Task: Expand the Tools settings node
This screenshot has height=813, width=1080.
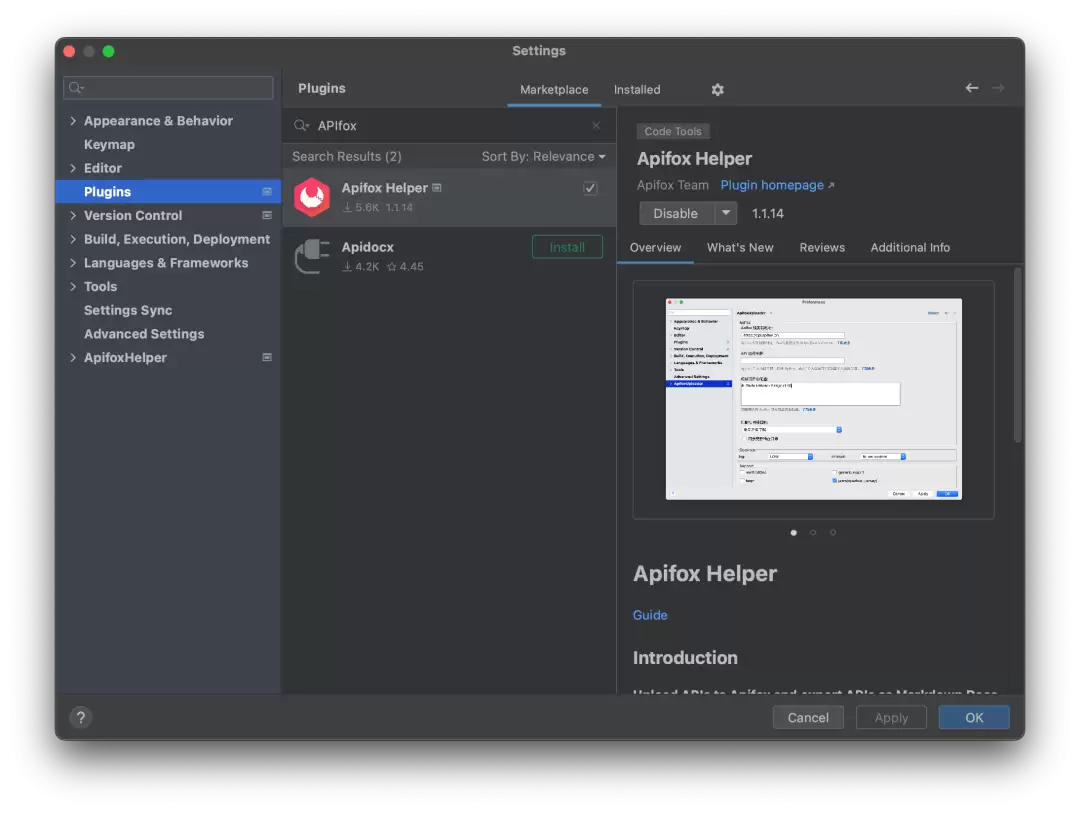Action: coord(73,287)
